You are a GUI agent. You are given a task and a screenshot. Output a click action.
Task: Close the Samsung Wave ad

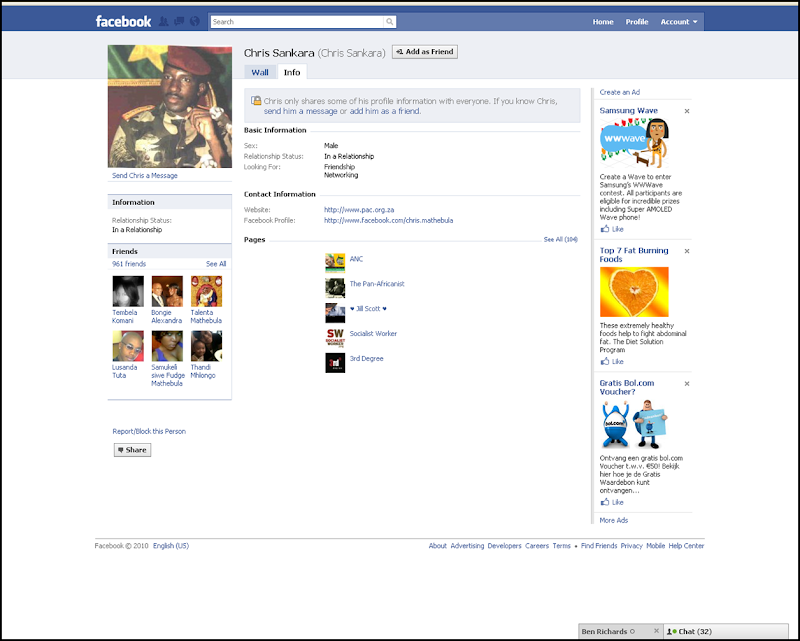pyautogui.click(x=687, y=111)
